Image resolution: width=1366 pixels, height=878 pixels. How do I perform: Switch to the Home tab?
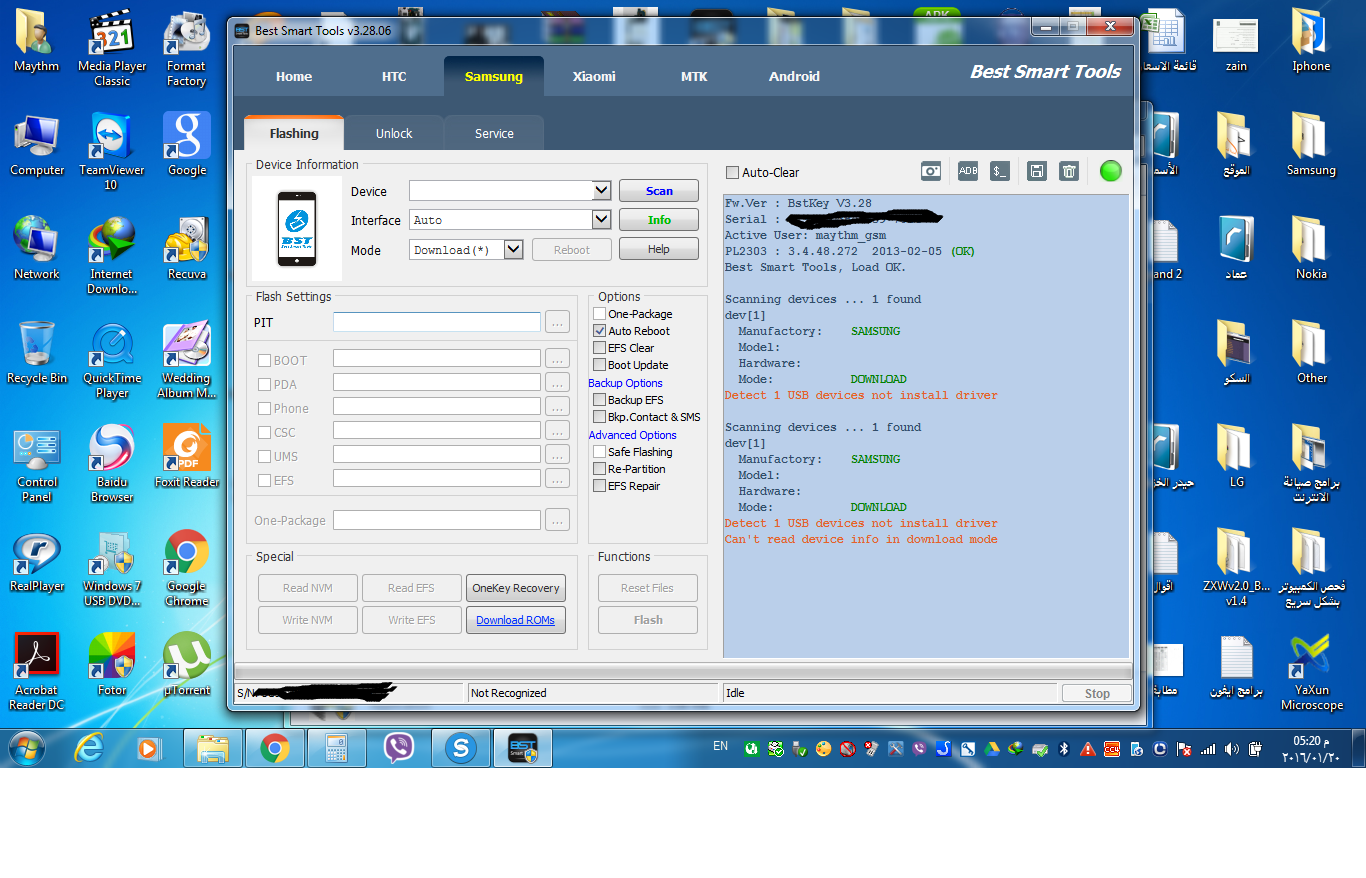294,77
